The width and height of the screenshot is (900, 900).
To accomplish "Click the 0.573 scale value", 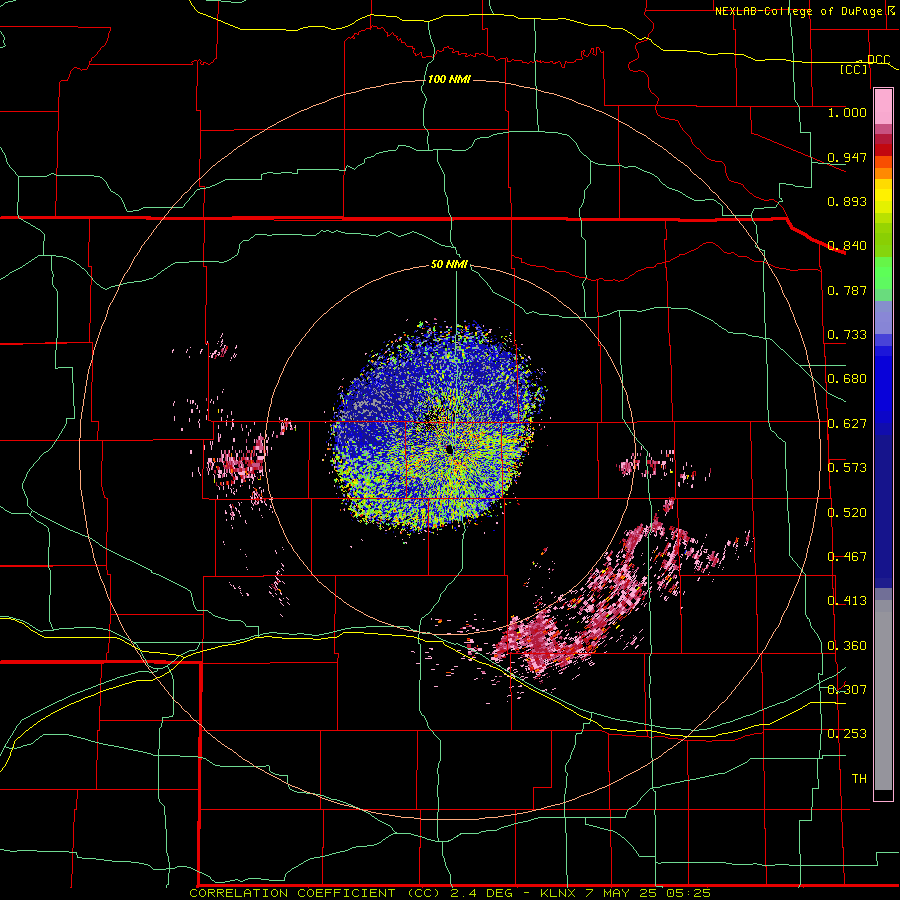I will point(847,468).
